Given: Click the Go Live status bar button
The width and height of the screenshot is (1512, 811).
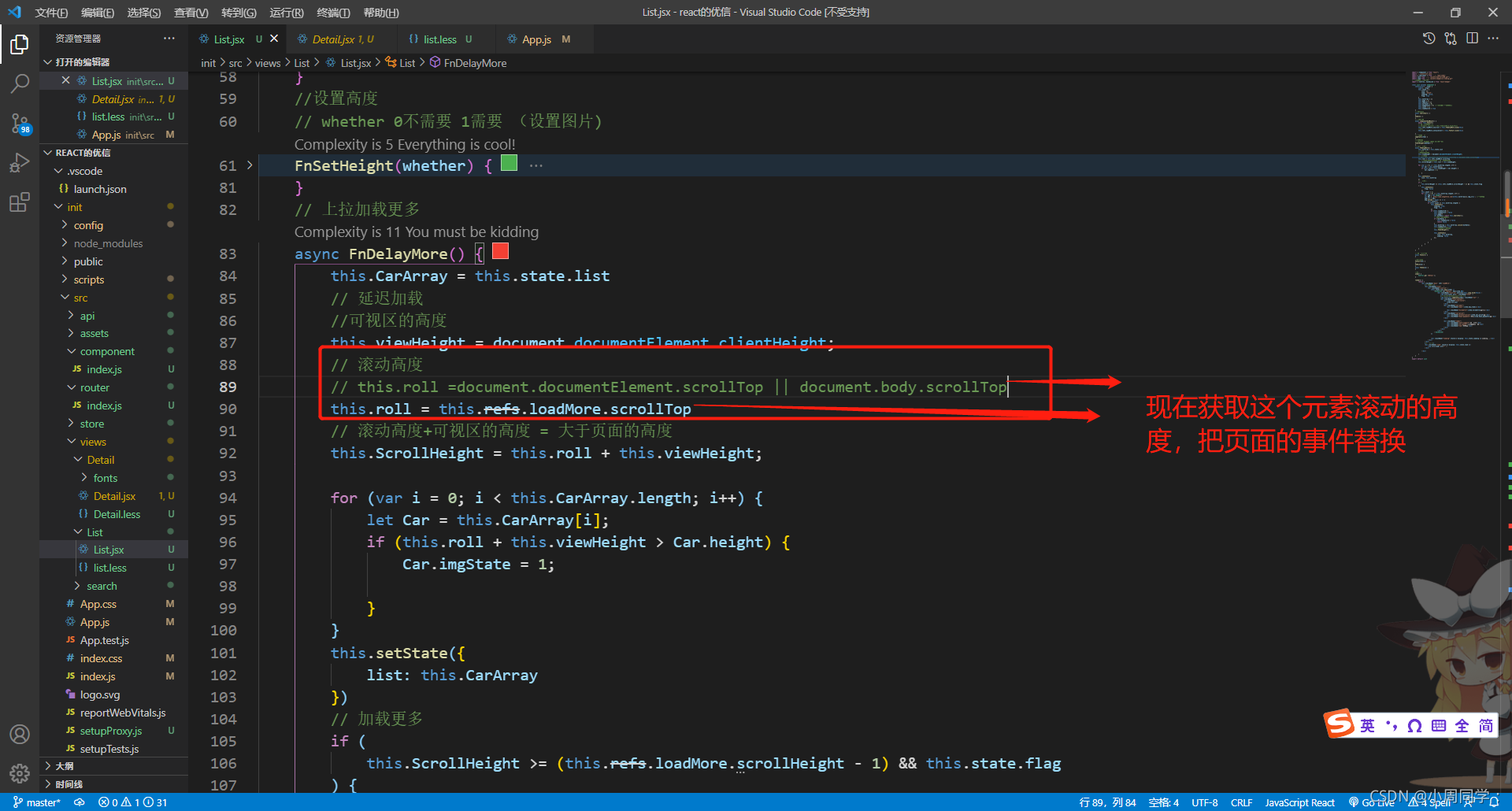Looking at the screenshot, I should (1372, 802).
